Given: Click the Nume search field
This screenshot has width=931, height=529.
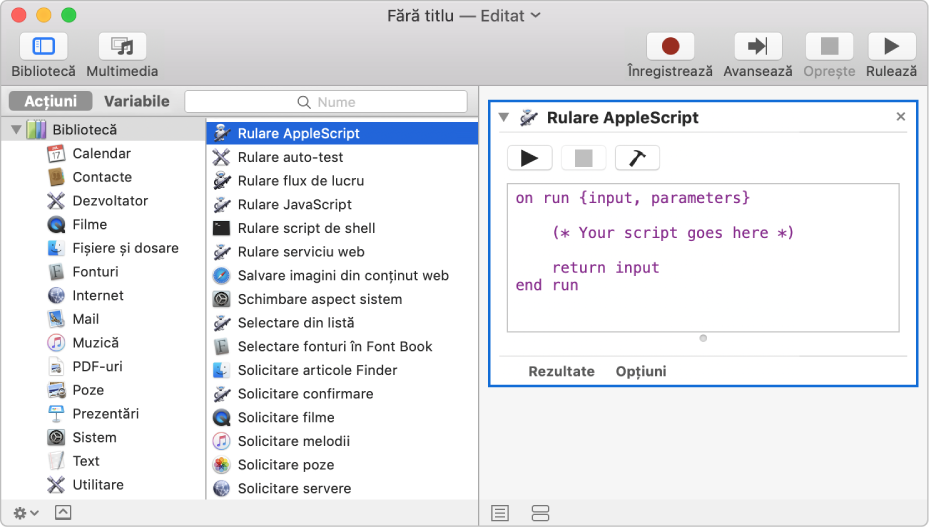Looking at the screenshot, I should point(326,101).
